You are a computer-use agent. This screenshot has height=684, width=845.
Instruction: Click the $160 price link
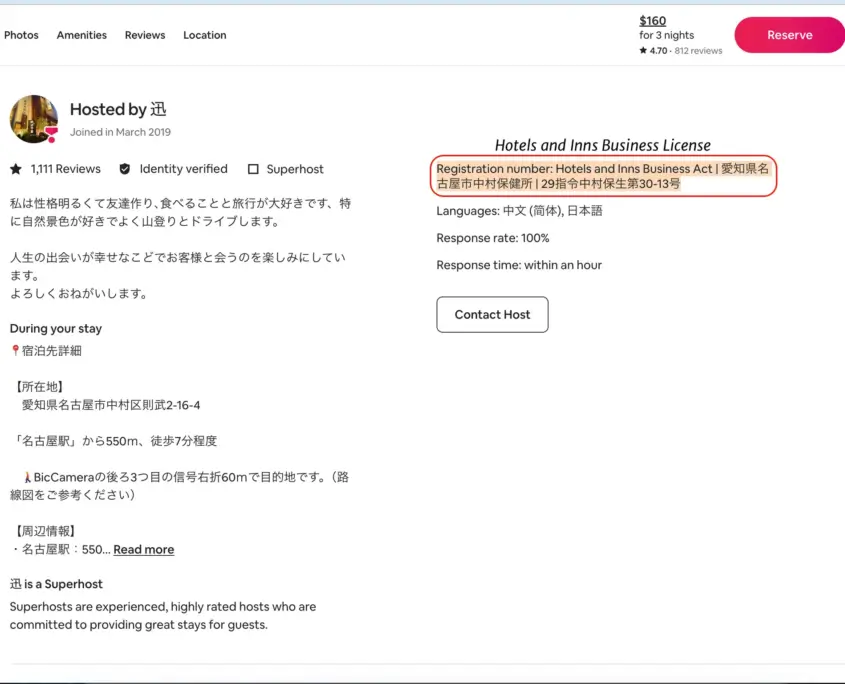pos(653,20)
